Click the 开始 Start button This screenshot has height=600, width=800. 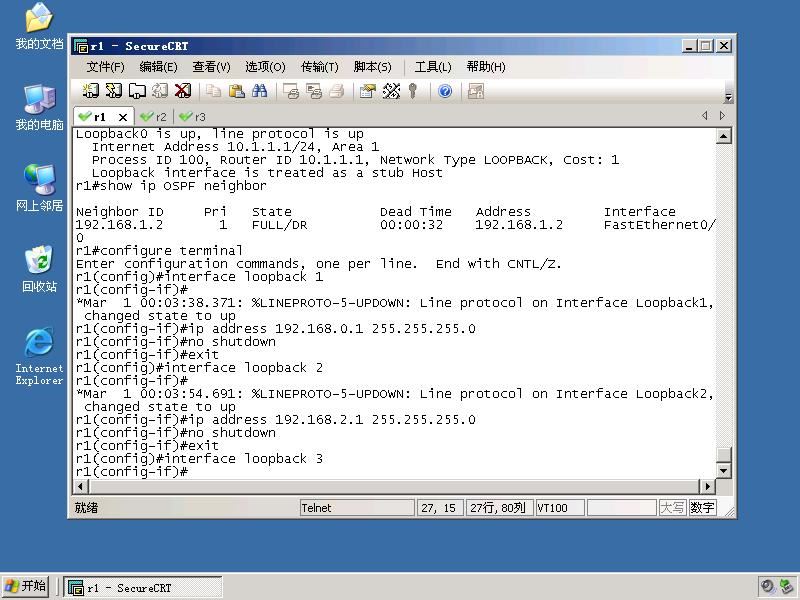[25, 587]
